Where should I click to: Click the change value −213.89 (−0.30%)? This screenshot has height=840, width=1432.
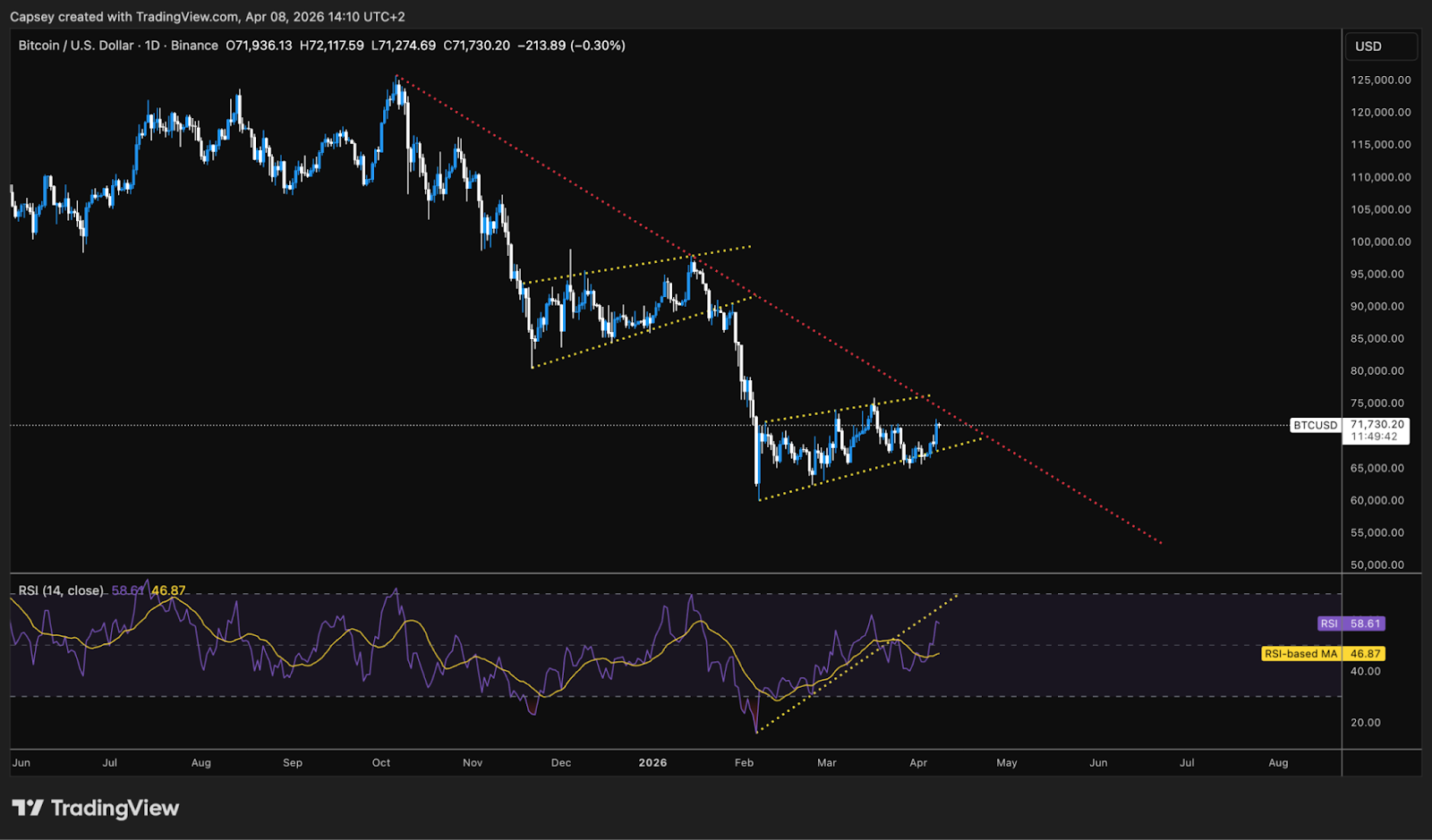tap(573, 45)
